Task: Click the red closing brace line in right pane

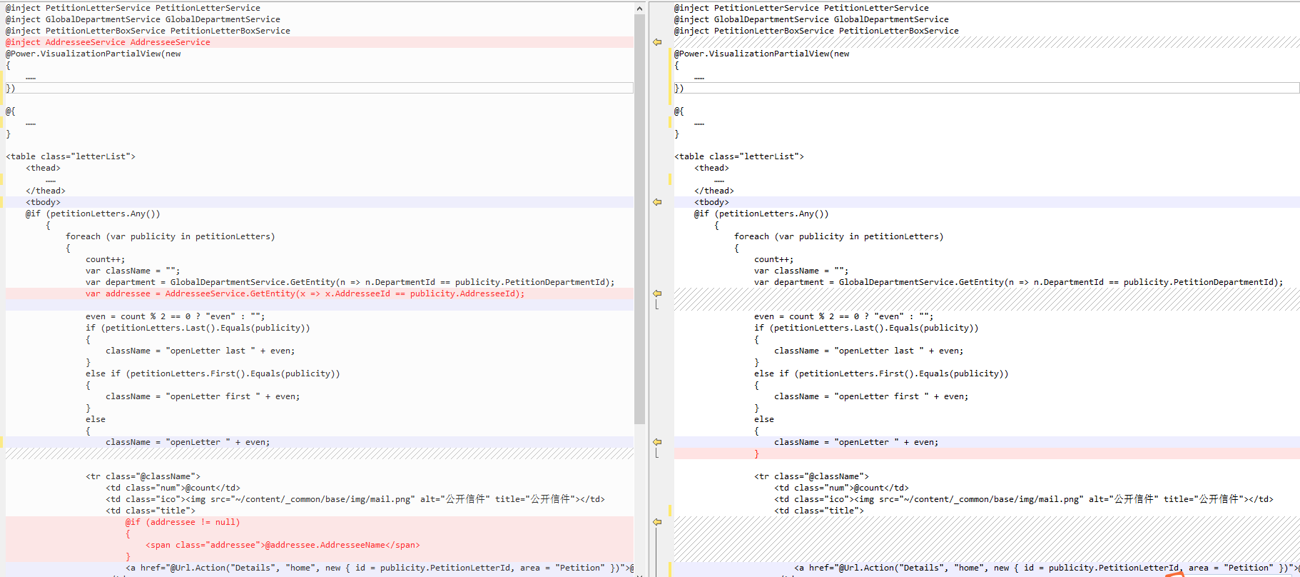Action: click(757, 454)
